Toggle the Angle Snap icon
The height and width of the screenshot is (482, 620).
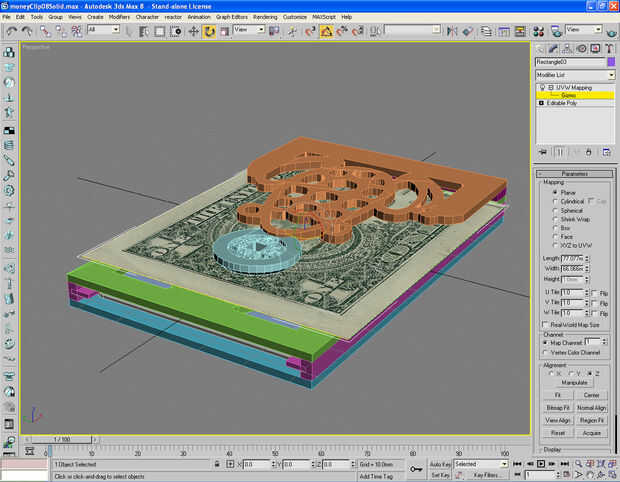click(x=326, y=32)
